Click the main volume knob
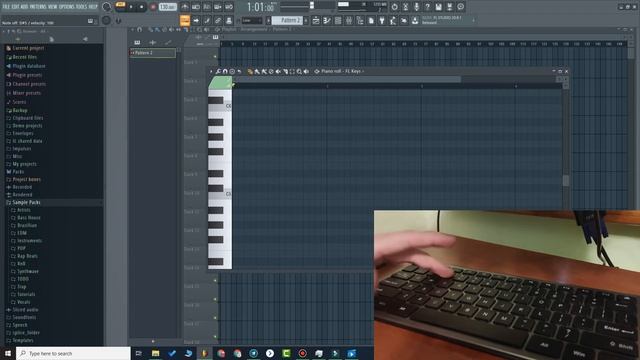 [106, 7]
